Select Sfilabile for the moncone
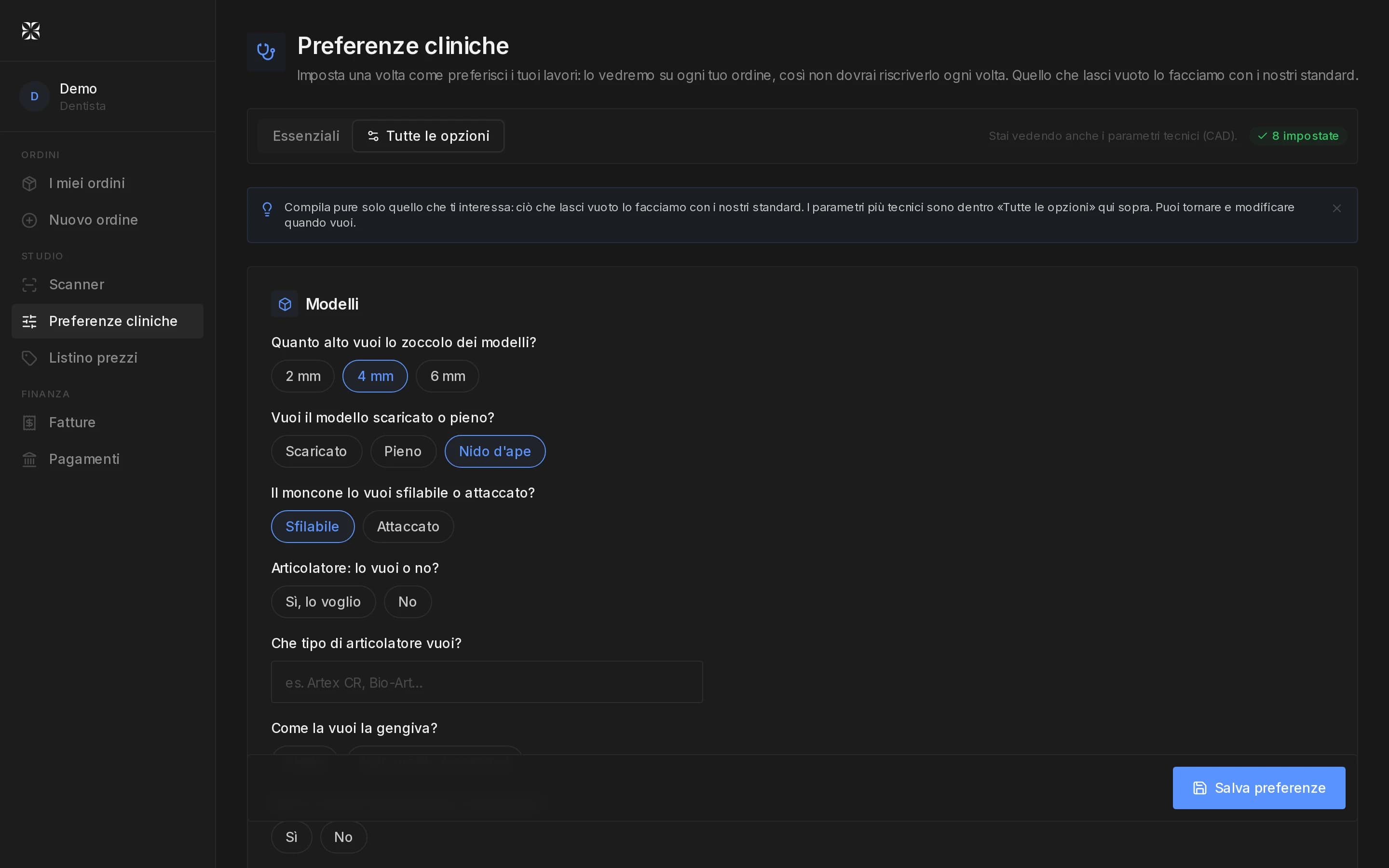 (313, 527)
